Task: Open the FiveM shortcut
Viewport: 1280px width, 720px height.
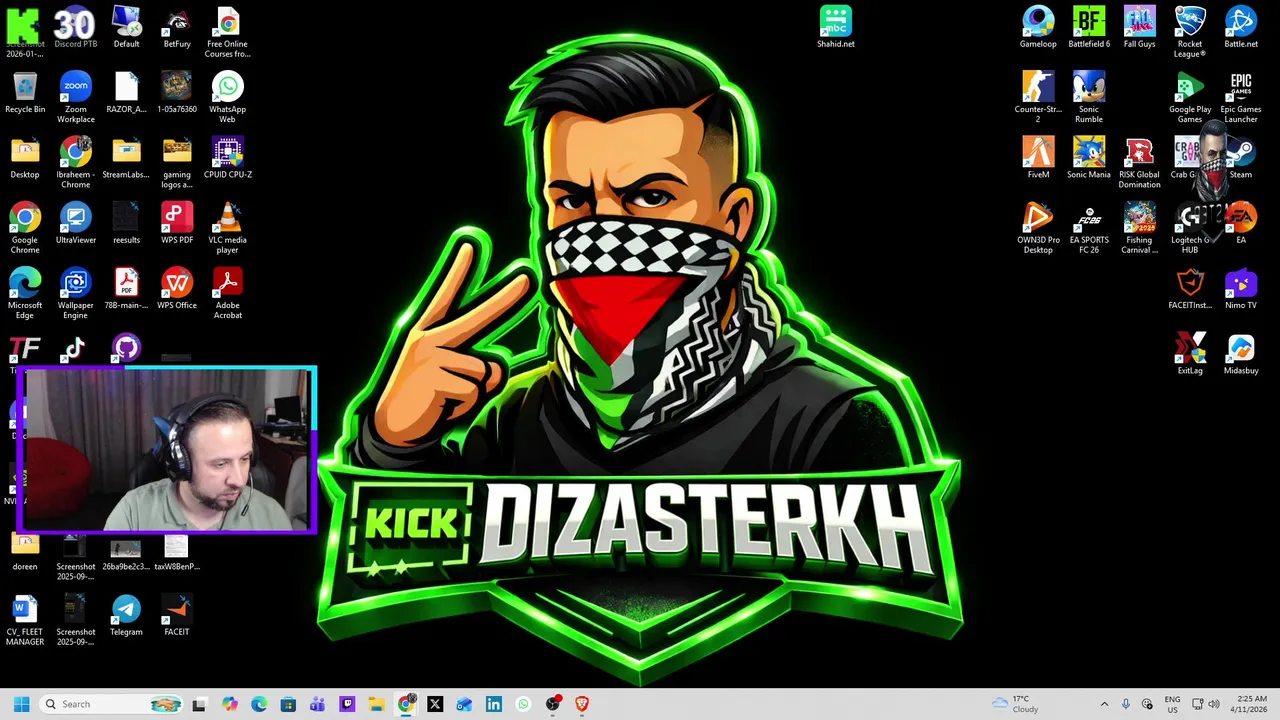Action: click(1038, 158)
